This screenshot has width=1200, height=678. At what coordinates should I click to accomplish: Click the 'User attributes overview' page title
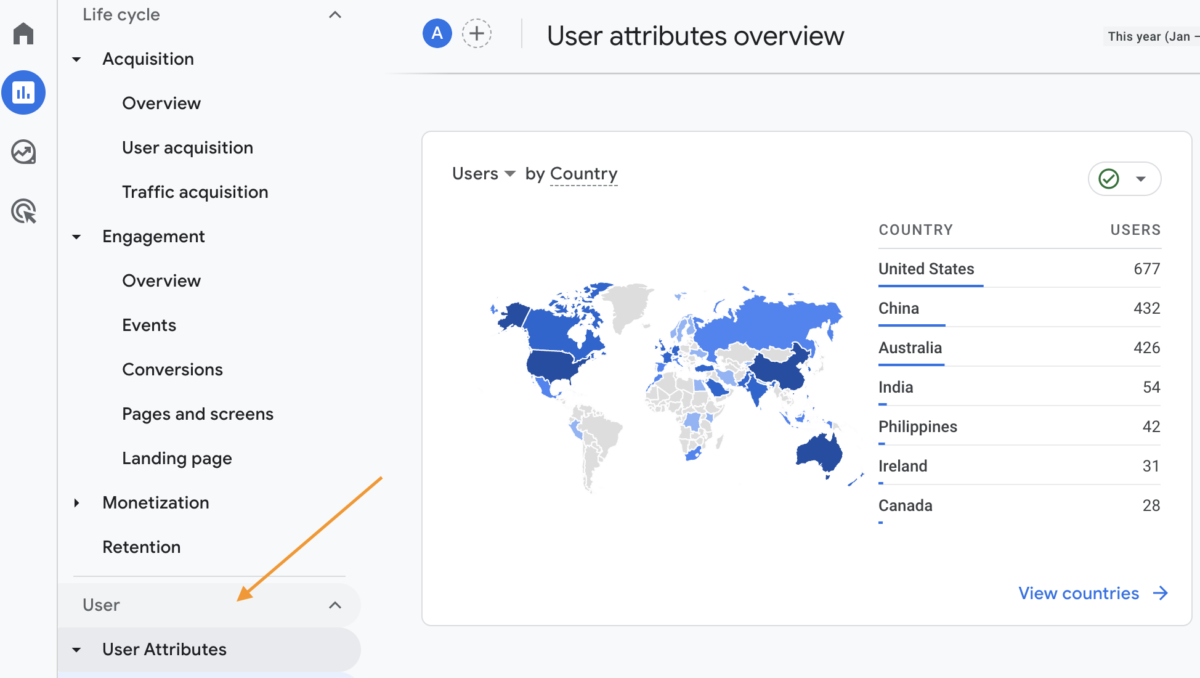pos(696,36)
